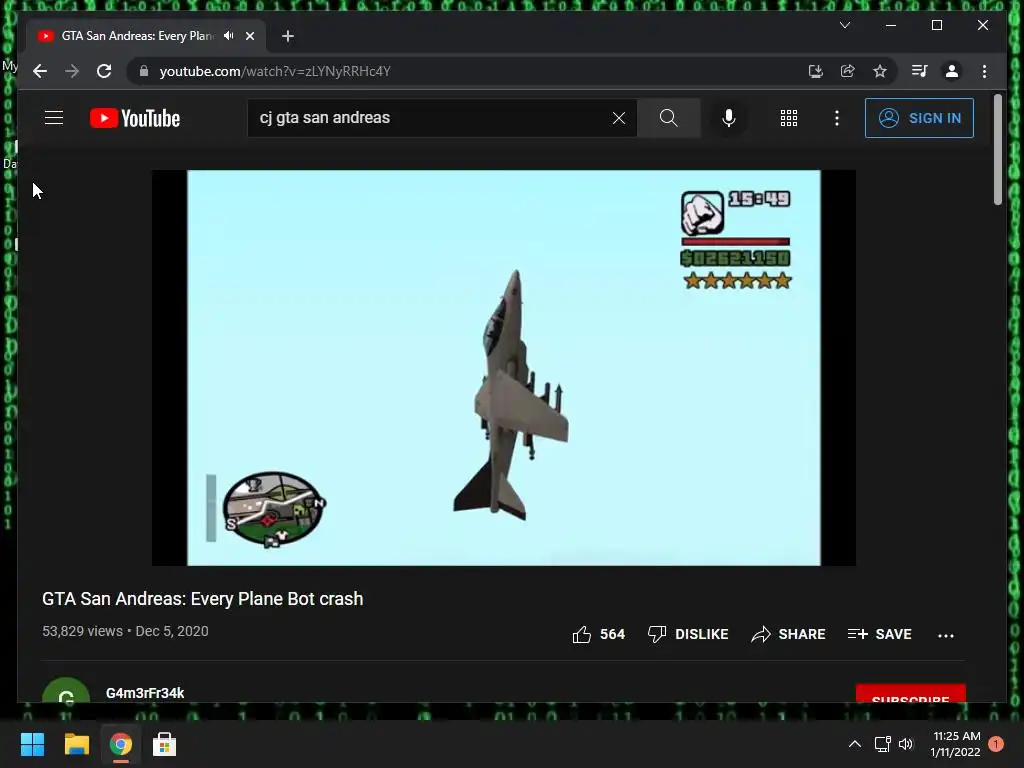Go back in Chrome
This screenshot has width=1024, height=768.
(x=40, y=71)
